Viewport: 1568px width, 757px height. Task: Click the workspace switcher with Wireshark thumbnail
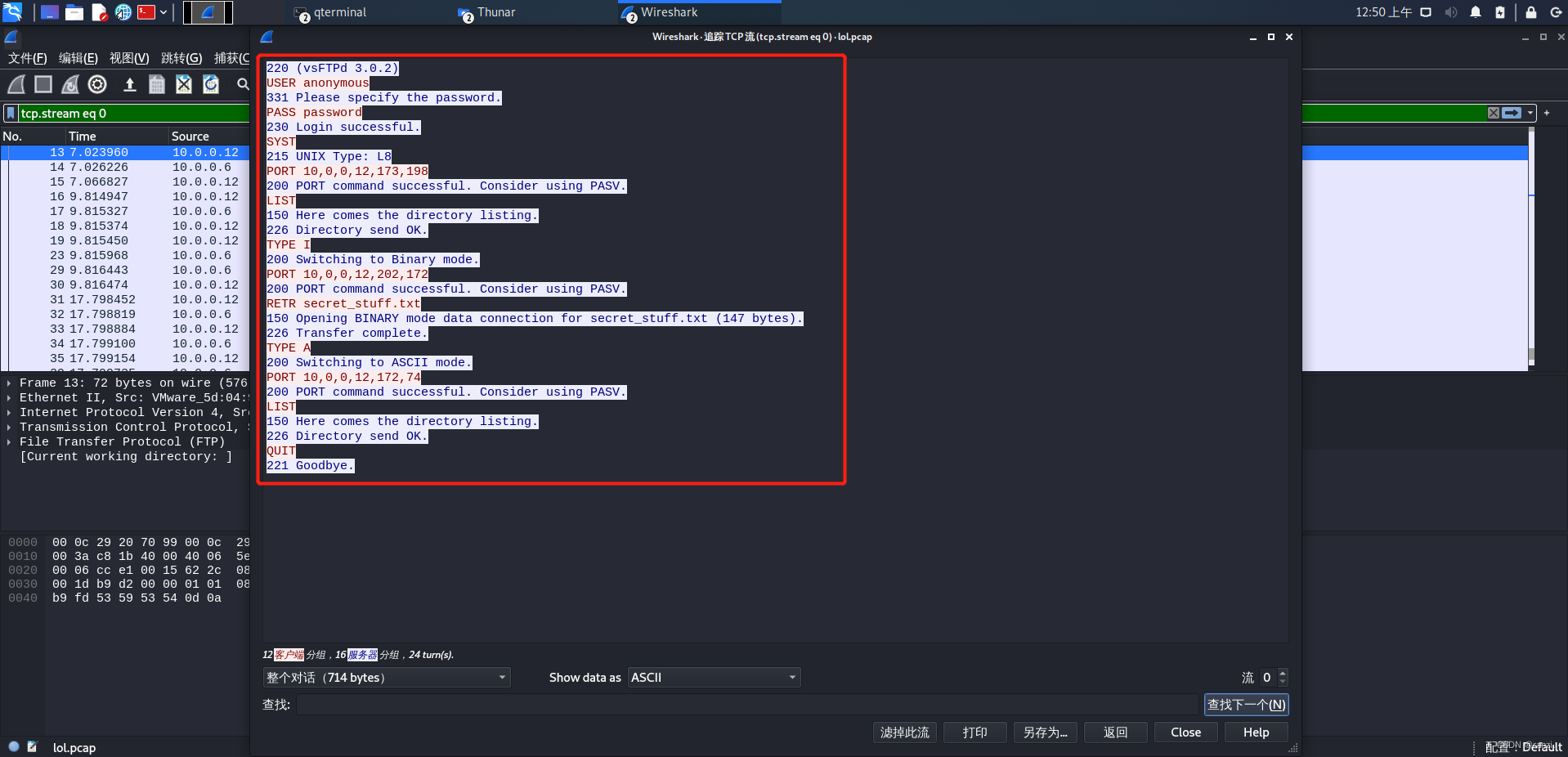pos(208,12)
